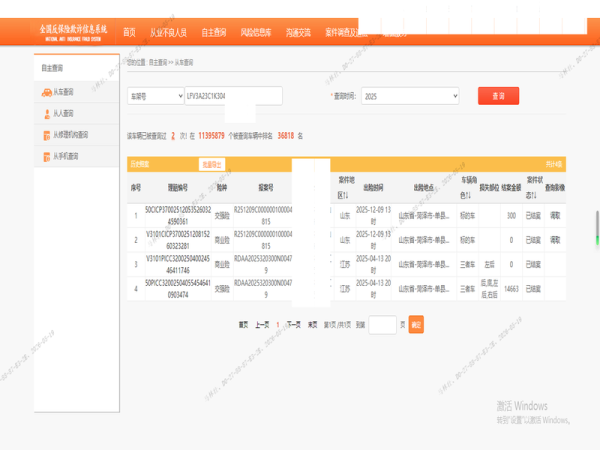Viewport: 600px width, 450px height.
Task: Open the 自主查询 top navigation menu
Action: [214, 33]
